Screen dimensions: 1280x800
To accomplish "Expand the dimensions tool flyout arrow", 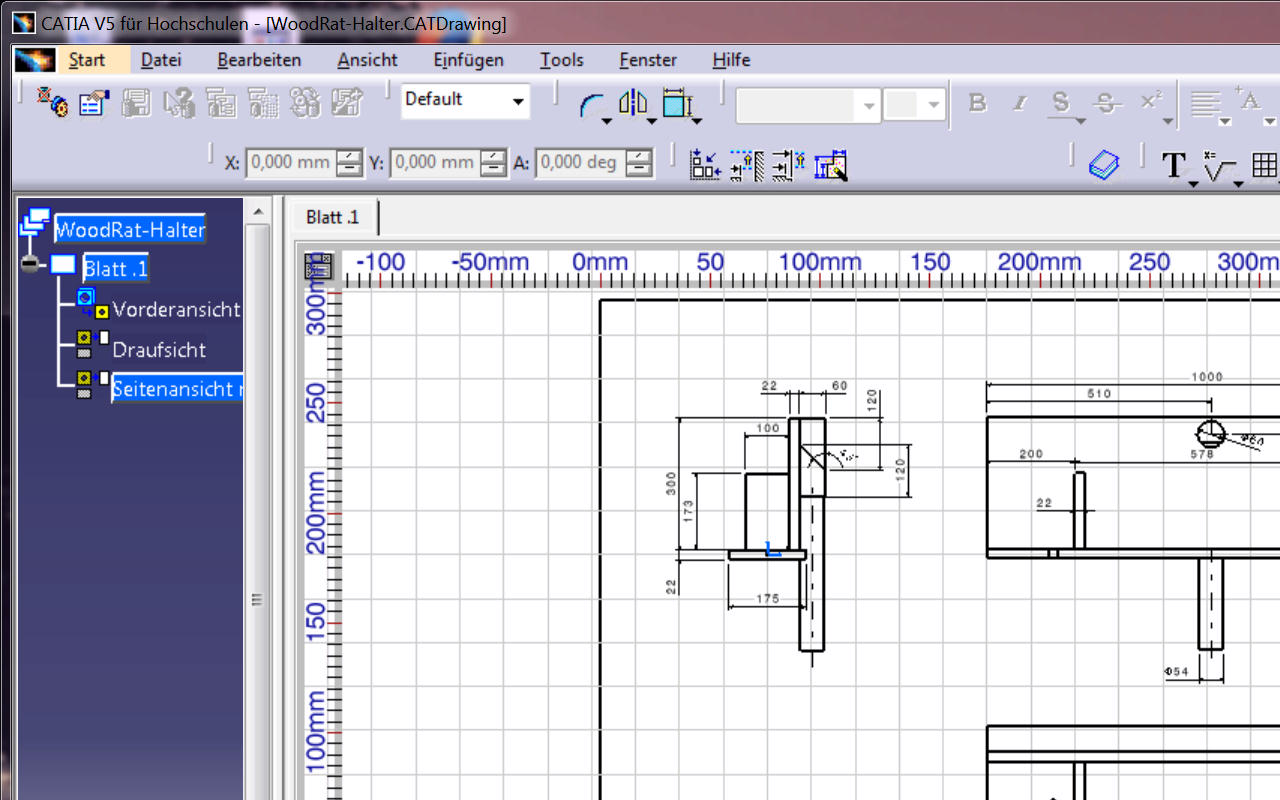I will pos(696,121).
